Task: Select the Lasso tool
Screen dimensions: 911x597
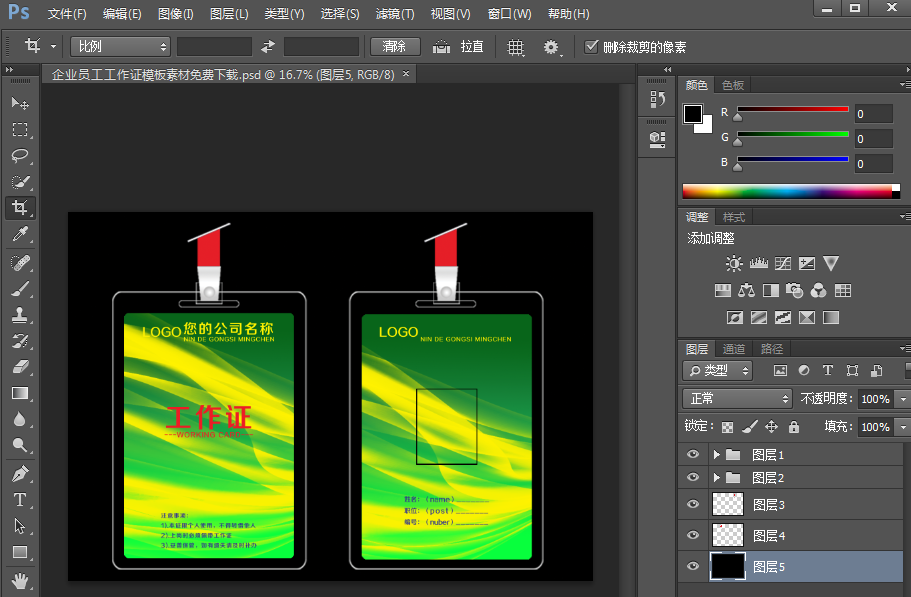Action: (20, 156)
